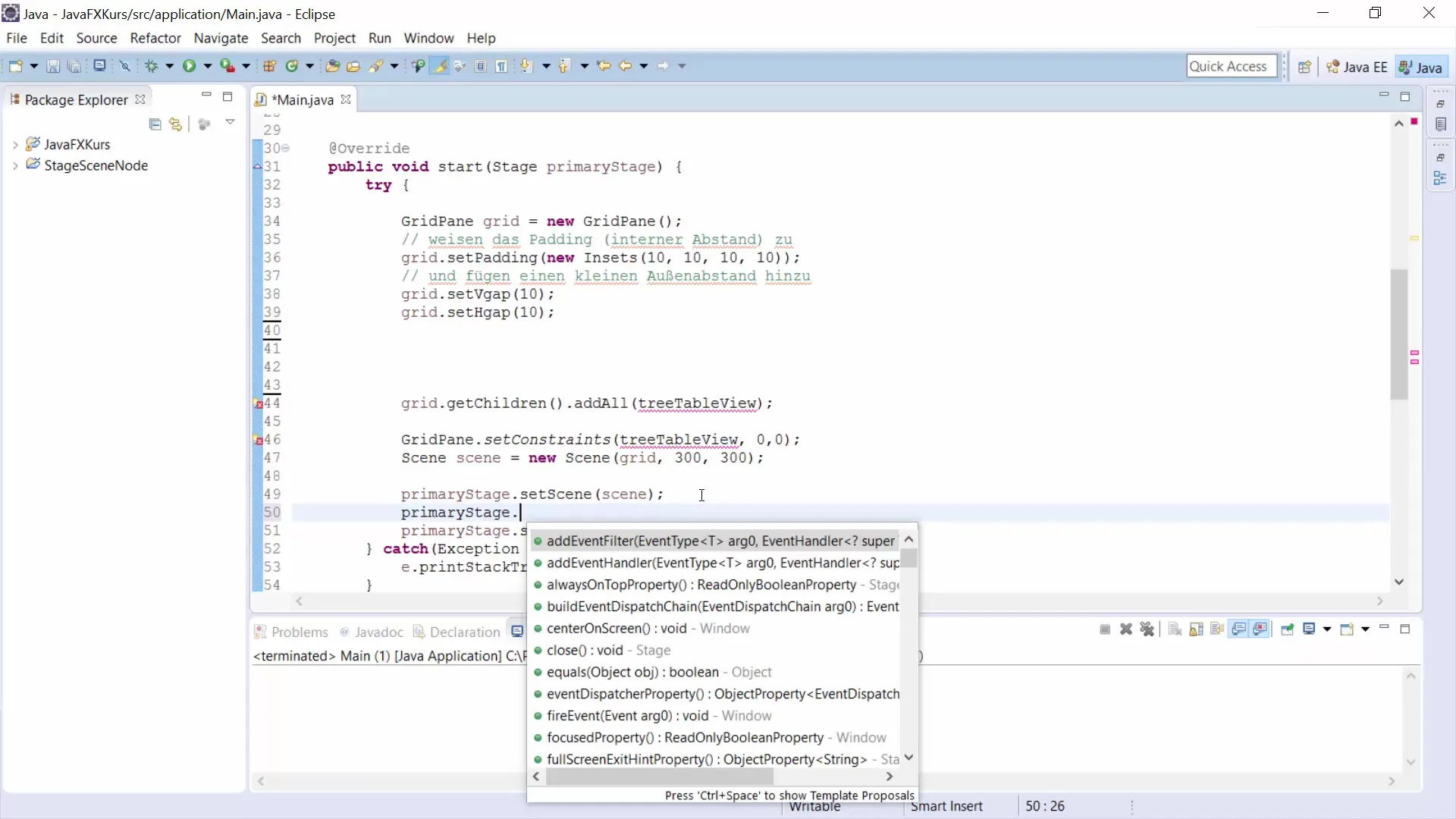
Task: Toggle Mark Occurrences highlighter
Action: point(439,66)
